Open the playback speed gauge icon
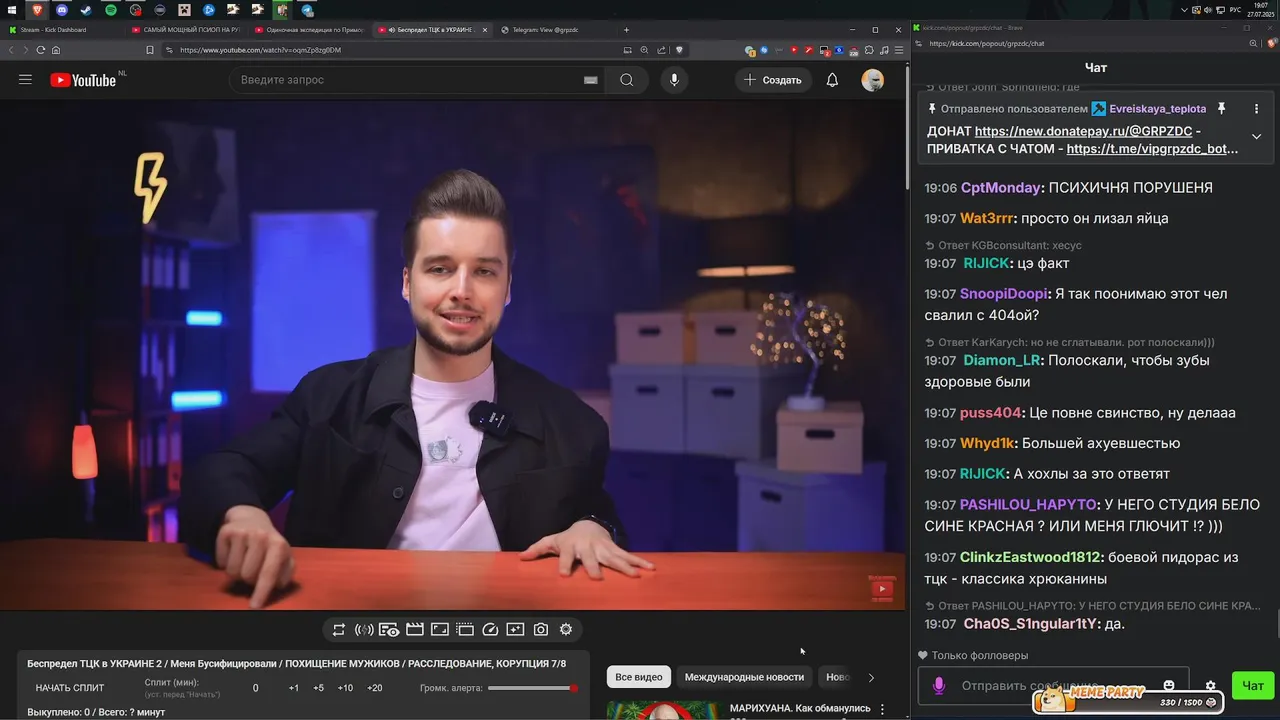 pyautogui.click(x=490, y=629)
